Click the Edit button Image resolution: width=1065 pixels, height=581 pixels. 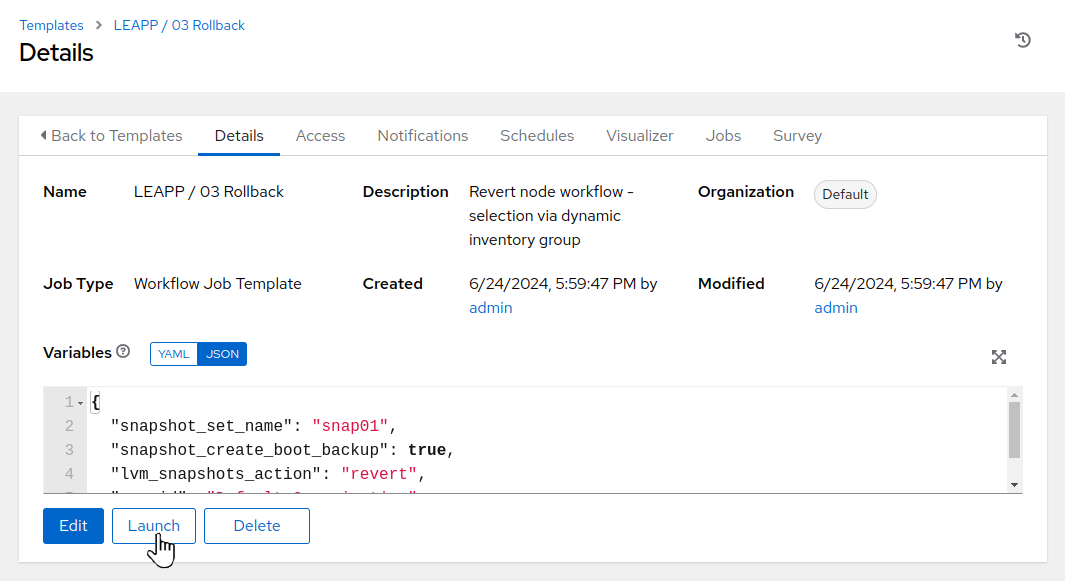[x=73, y=526]
